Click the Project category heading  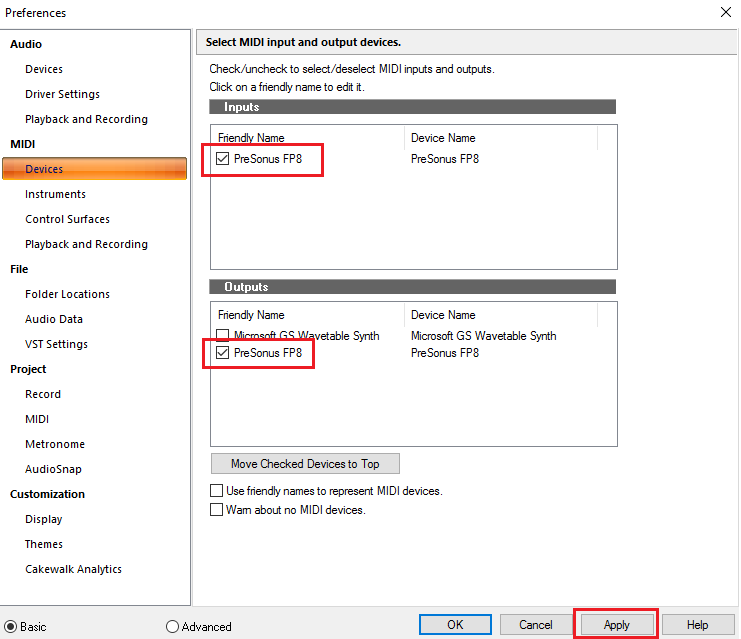coord(28,369)
